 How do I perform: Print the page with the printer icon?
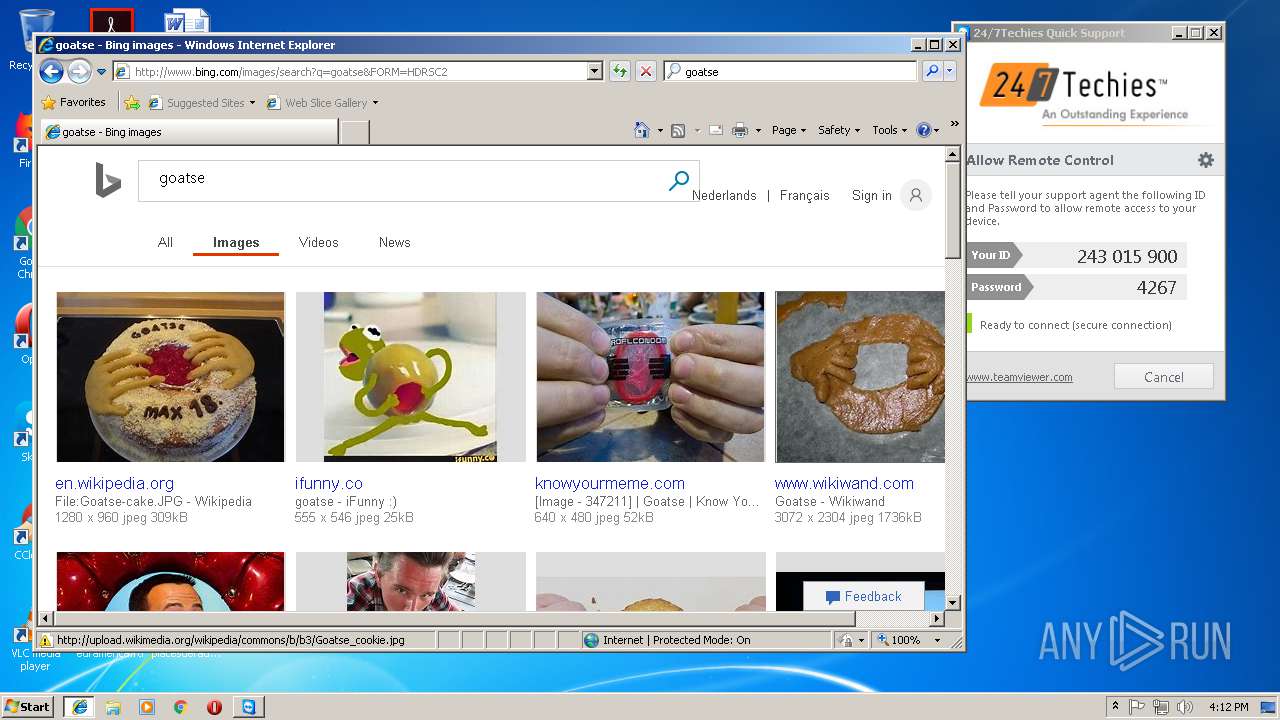(x=740, y=130)
